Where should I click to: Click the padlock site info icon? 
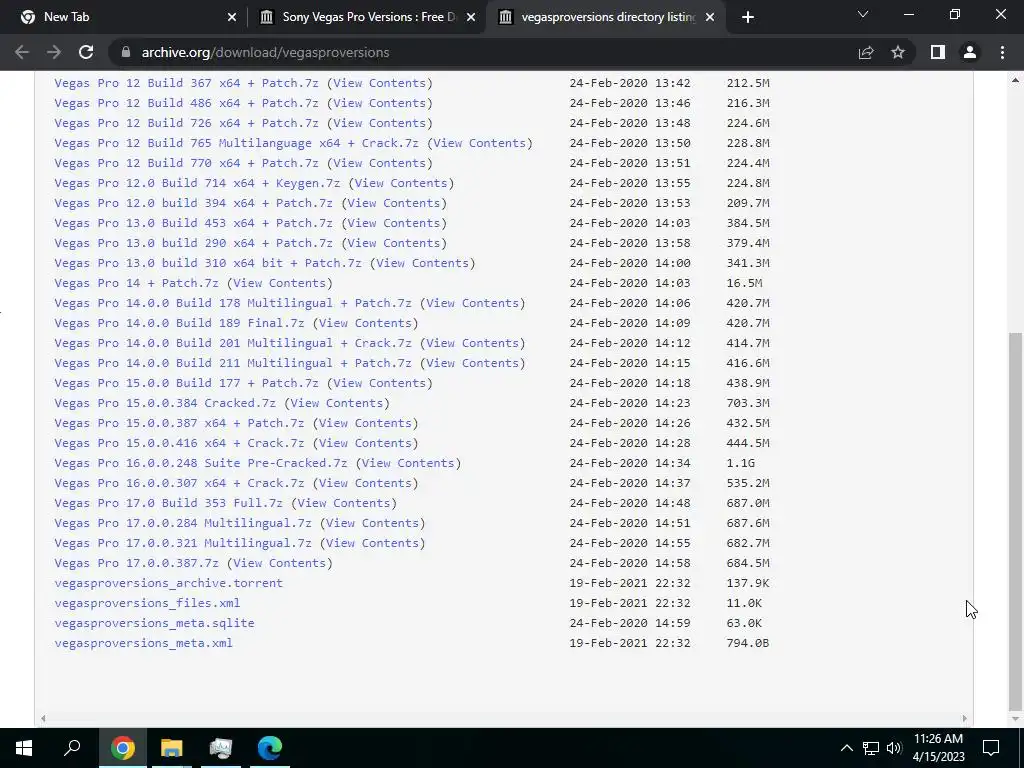pyautogui.click(x=126, y=52)
